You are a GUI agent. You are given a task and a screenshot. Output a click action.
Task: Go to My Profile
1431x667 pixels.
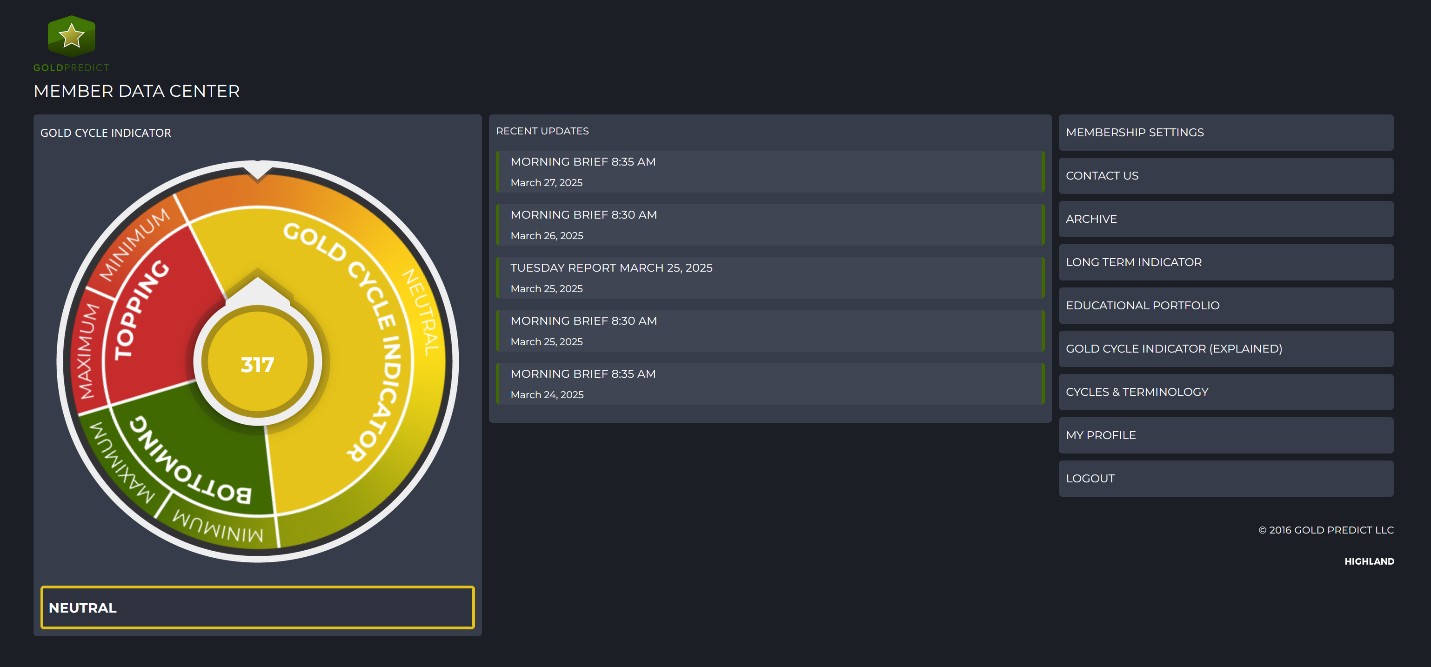[1225, 435]
